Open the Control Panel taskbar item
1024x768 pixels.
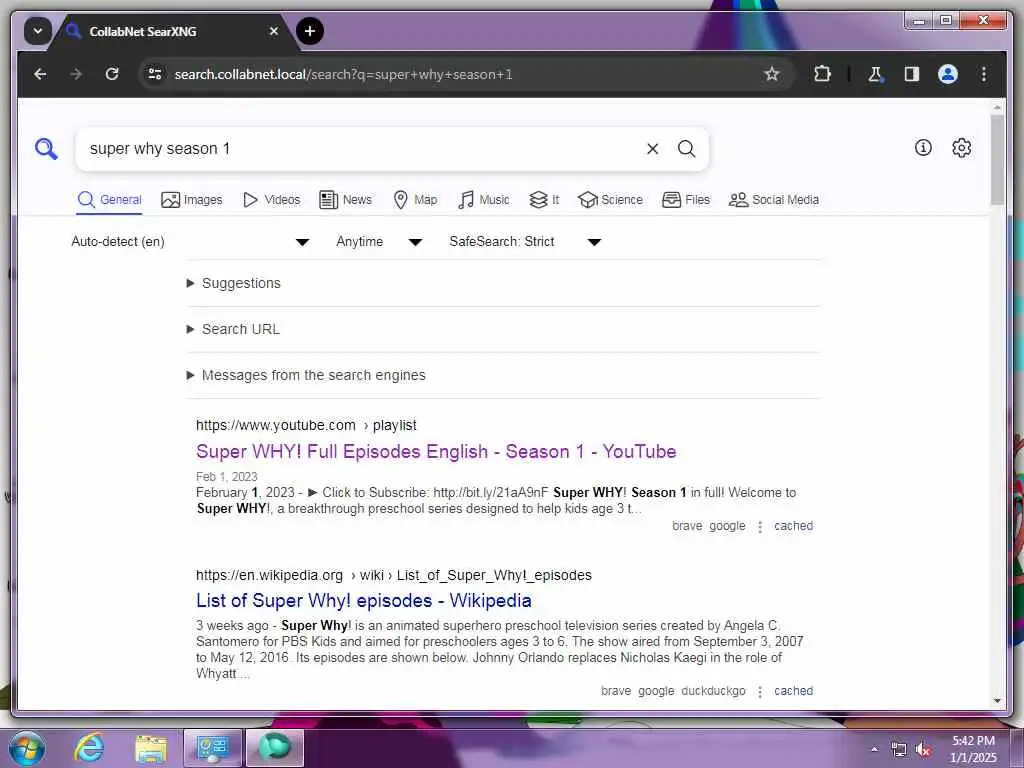pyautogui.click(x=213, y=748)
